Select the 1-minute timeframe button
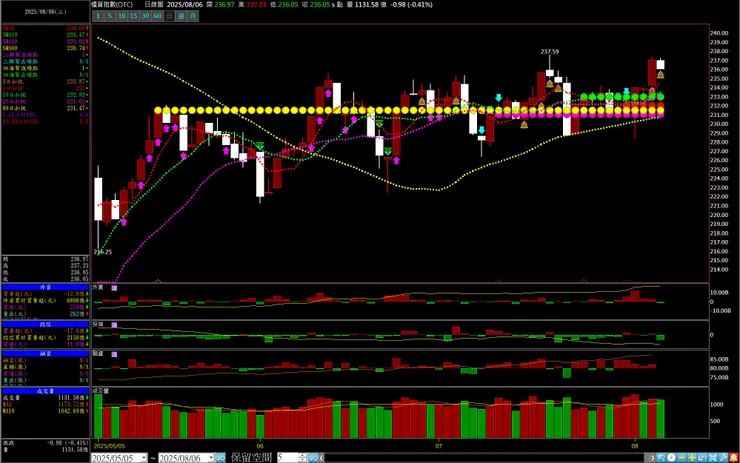Viewport: 740px width, 463px height. pyautogui.click(x=98, y=16)
